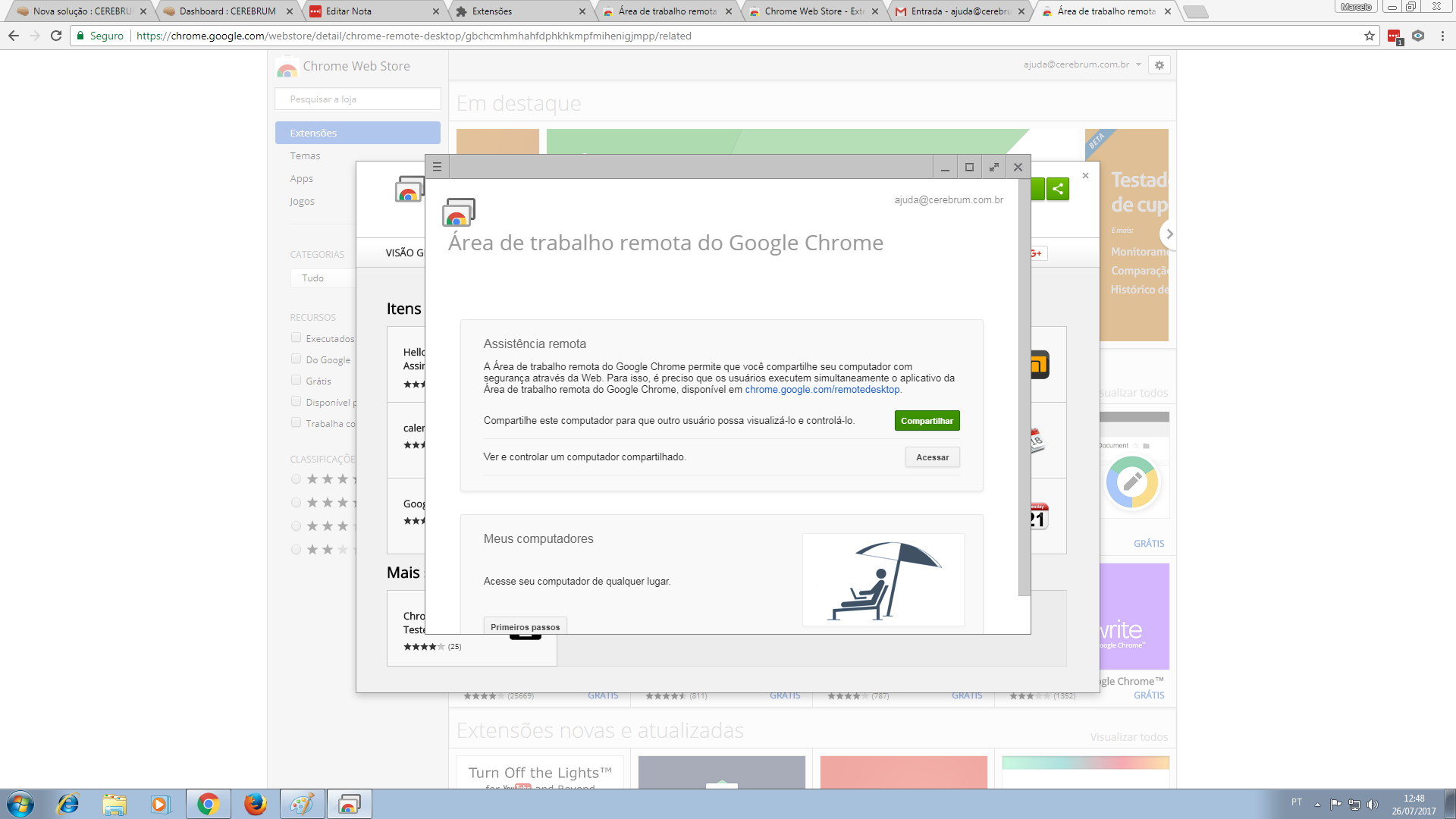Viewport: 1456px width, 819px height.
Task: Select Temas in the store sidebar
Action: [305, 155]
